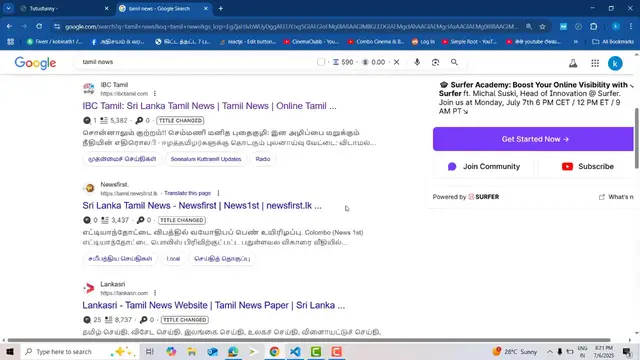
Task: Open Task View on the taskbar
Action: [x=149, y=351]
